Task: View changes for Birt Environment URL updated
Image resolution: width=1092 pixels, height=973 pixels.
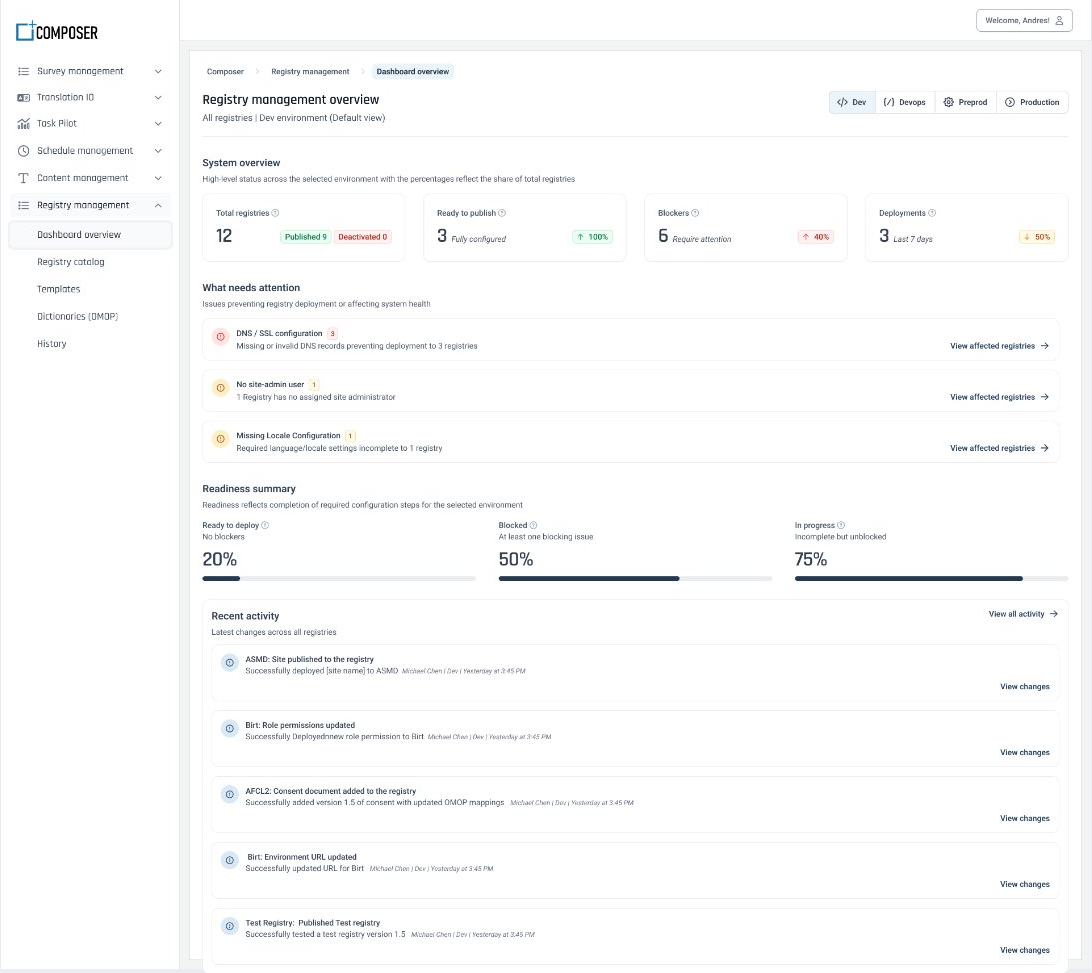Action: click(1024, 884)
